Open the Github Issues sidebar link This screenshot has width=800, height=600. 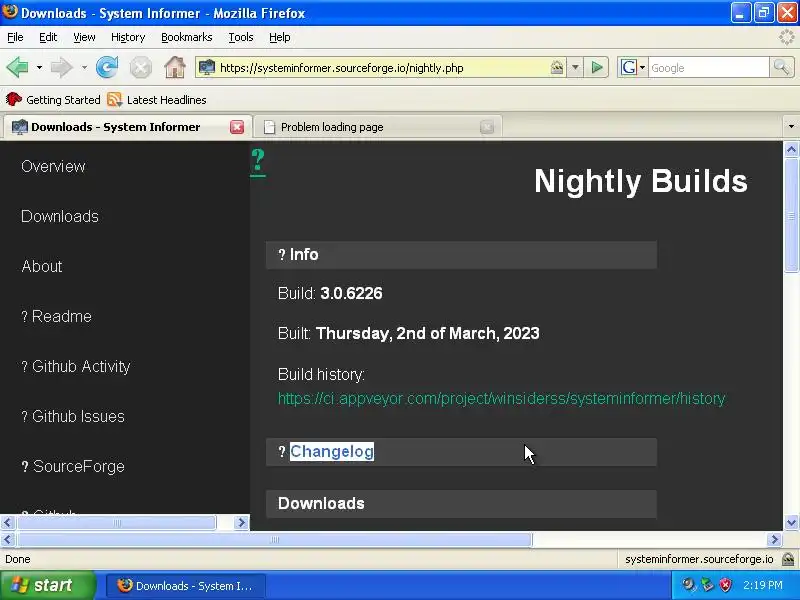73,416
